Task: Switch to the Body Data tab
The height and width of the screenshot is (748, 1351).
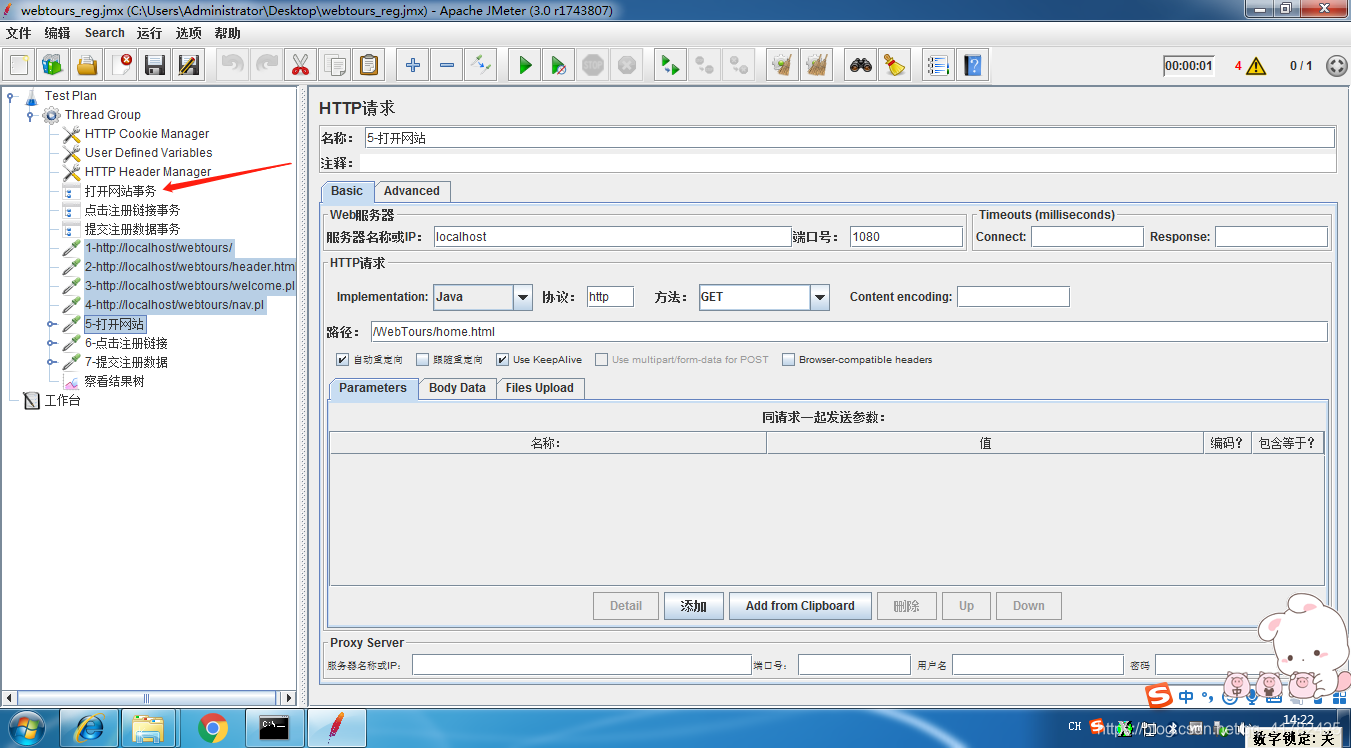Action: pyautogui.click(x=457, y=388)
